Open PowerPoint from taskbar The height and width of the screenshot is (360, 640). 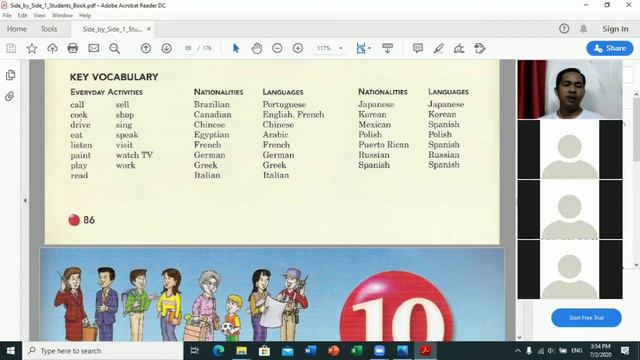333,351
